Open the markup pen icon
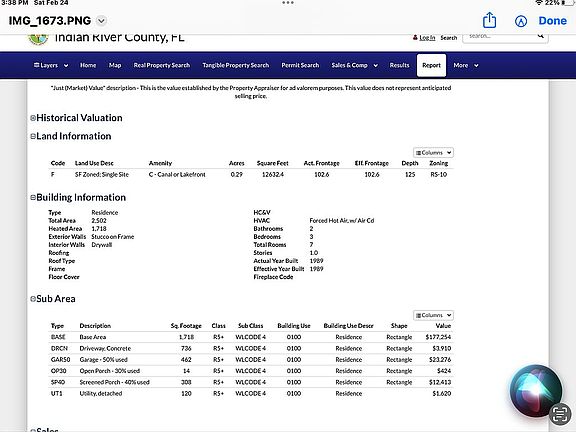This screenshot has height=432, width=576. [x=521, y=21]
